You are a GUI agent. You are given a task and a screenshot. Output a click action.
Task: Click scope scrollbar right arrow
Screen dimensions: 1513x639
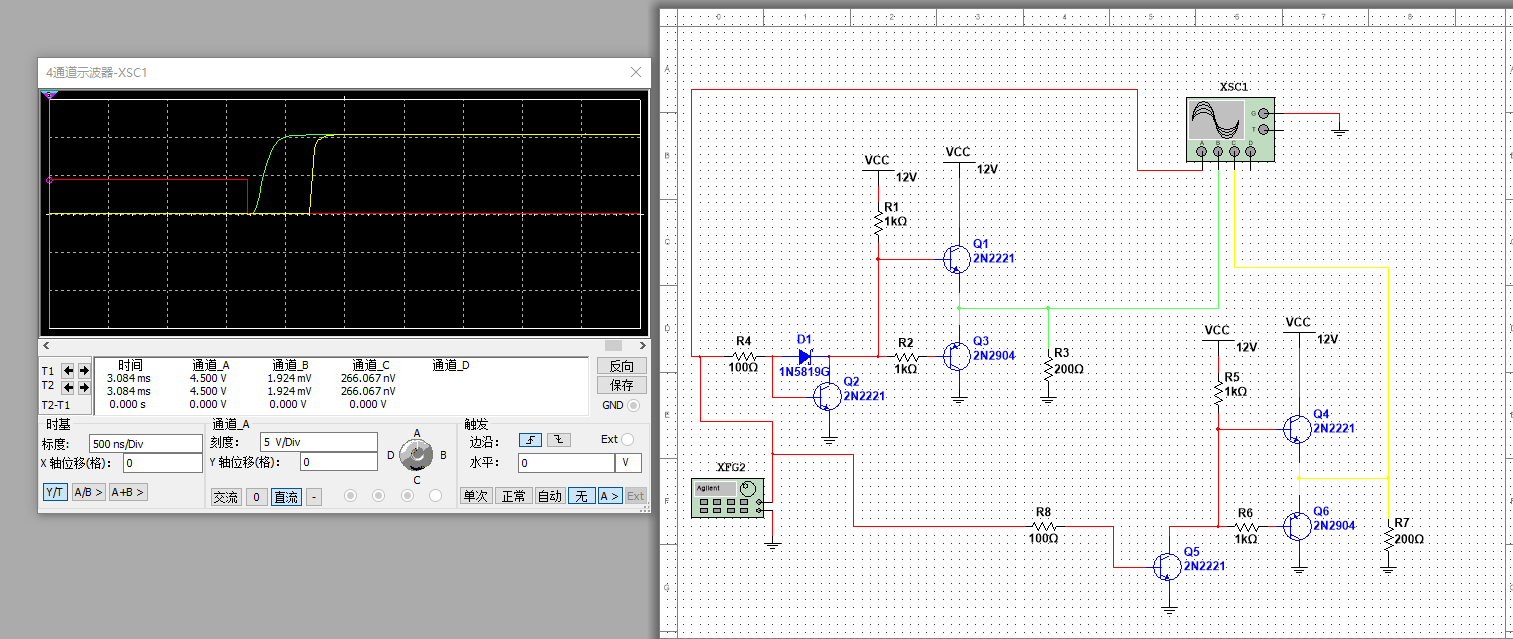641,345
